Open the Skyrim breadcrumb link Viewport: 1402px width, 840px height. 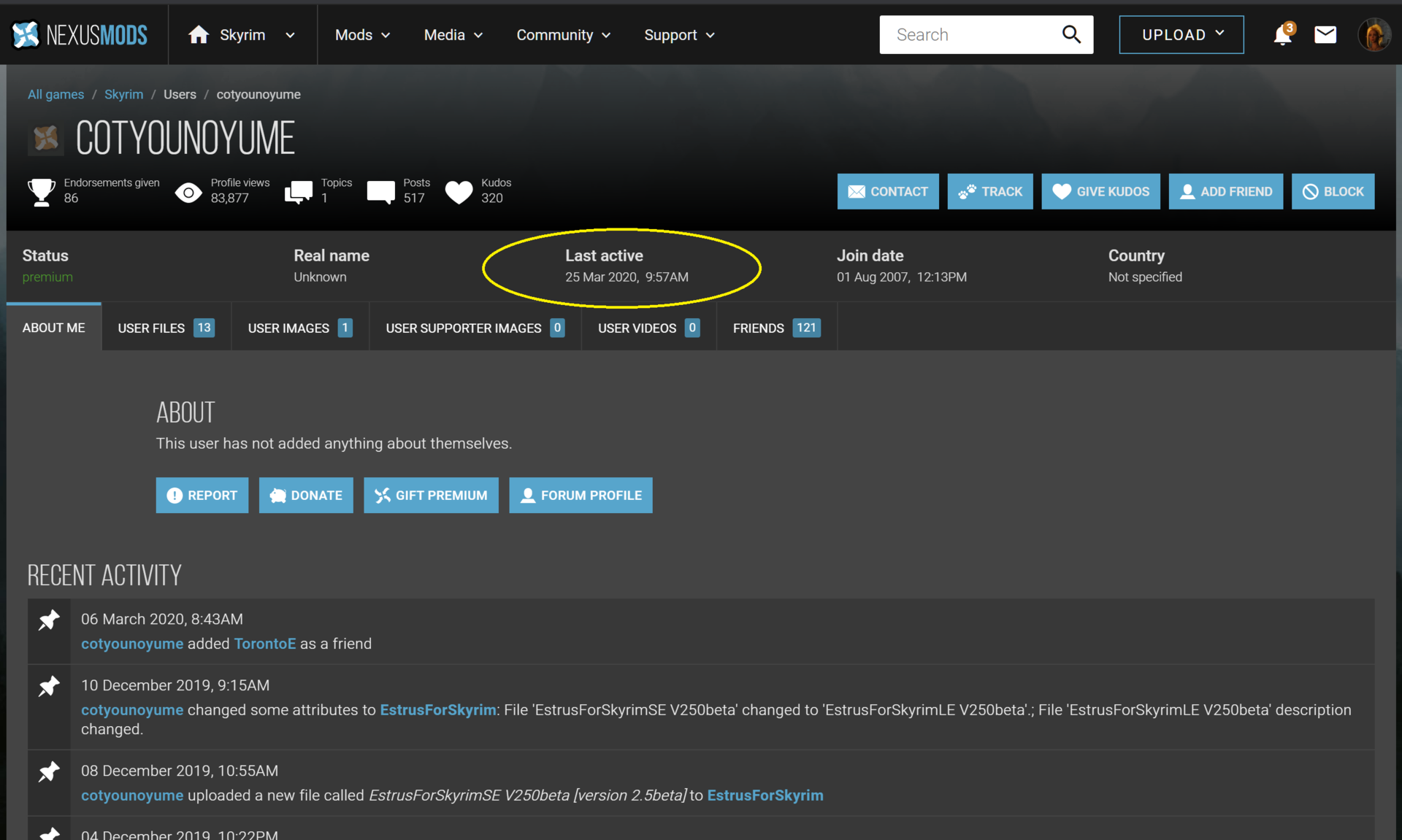click(x=123, y=94)
